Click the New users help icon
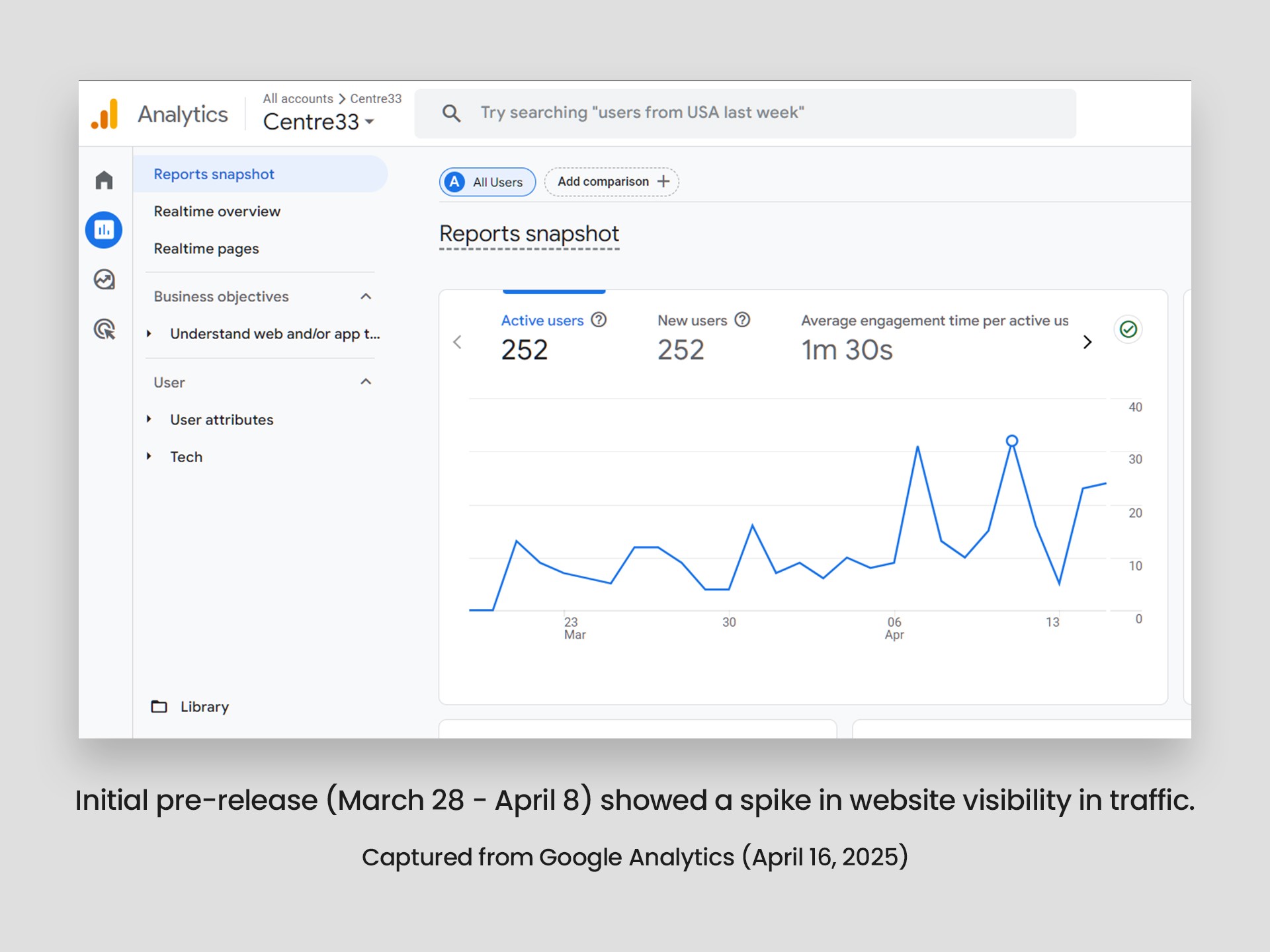 (742, 320)
